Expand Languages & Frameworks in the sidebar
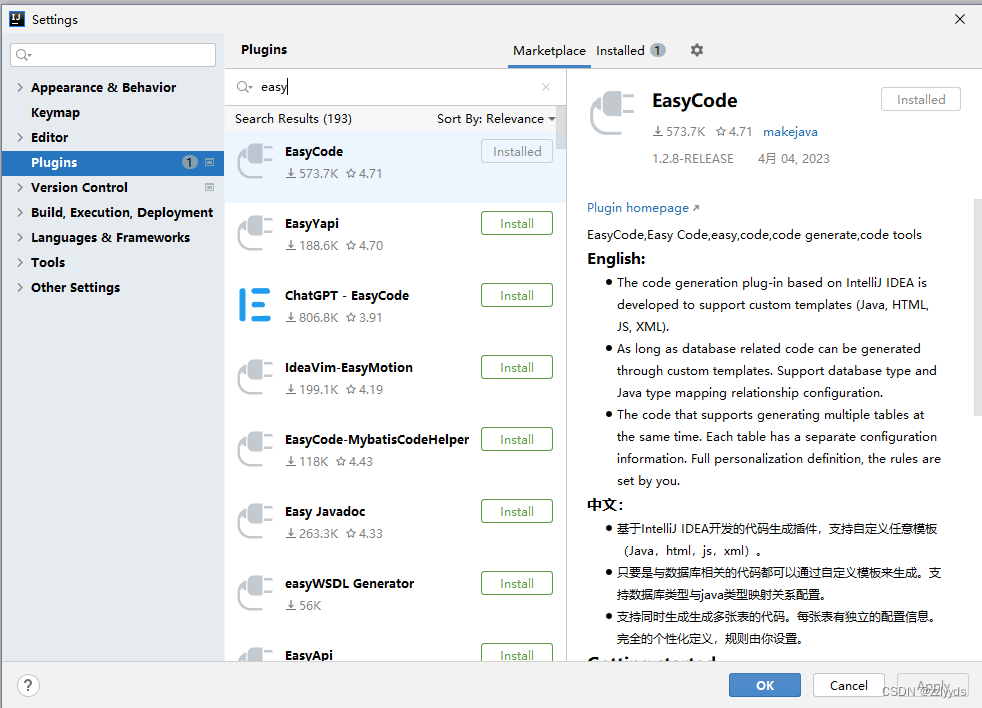The image size is (982, 708). click(x=18, y=237)
